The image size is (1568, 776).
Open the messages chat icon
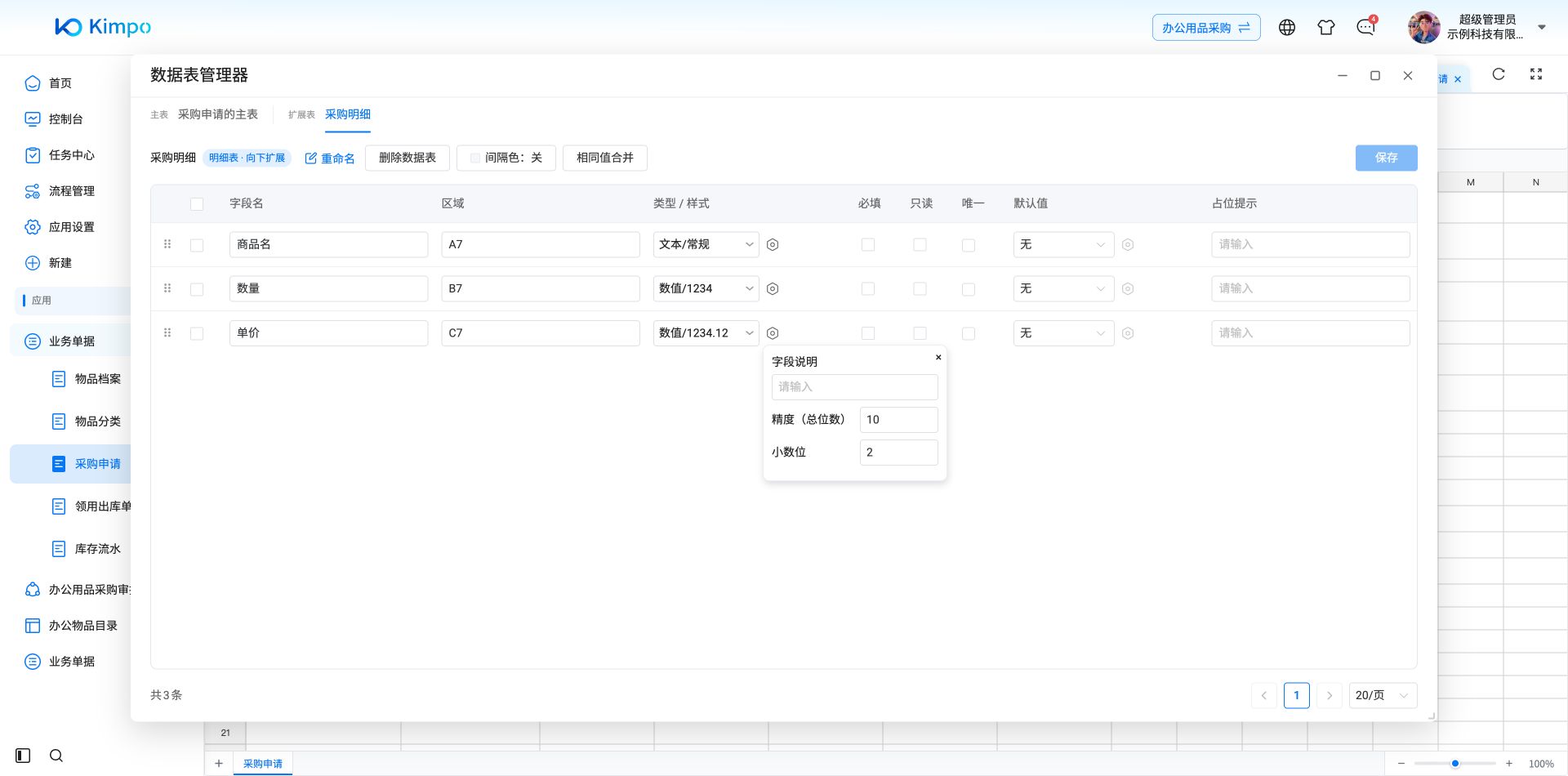(x=1365, y=28)
